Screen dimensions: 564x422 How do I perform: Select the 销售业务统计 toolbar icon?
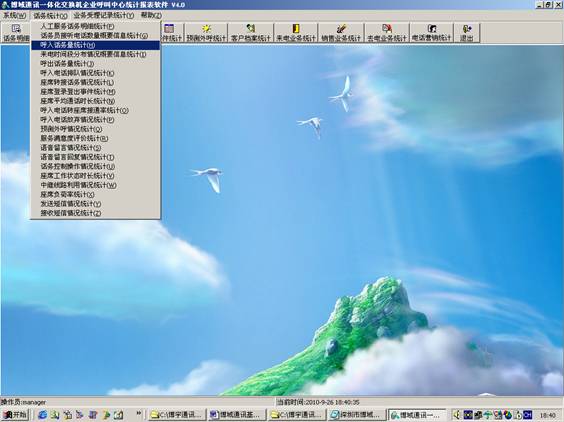341,33
